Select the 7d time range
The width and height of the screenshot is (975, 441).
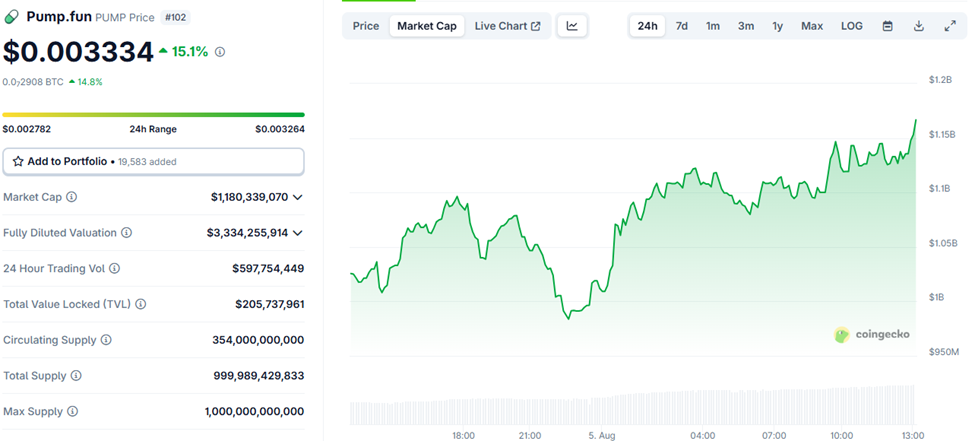(682, 26)
